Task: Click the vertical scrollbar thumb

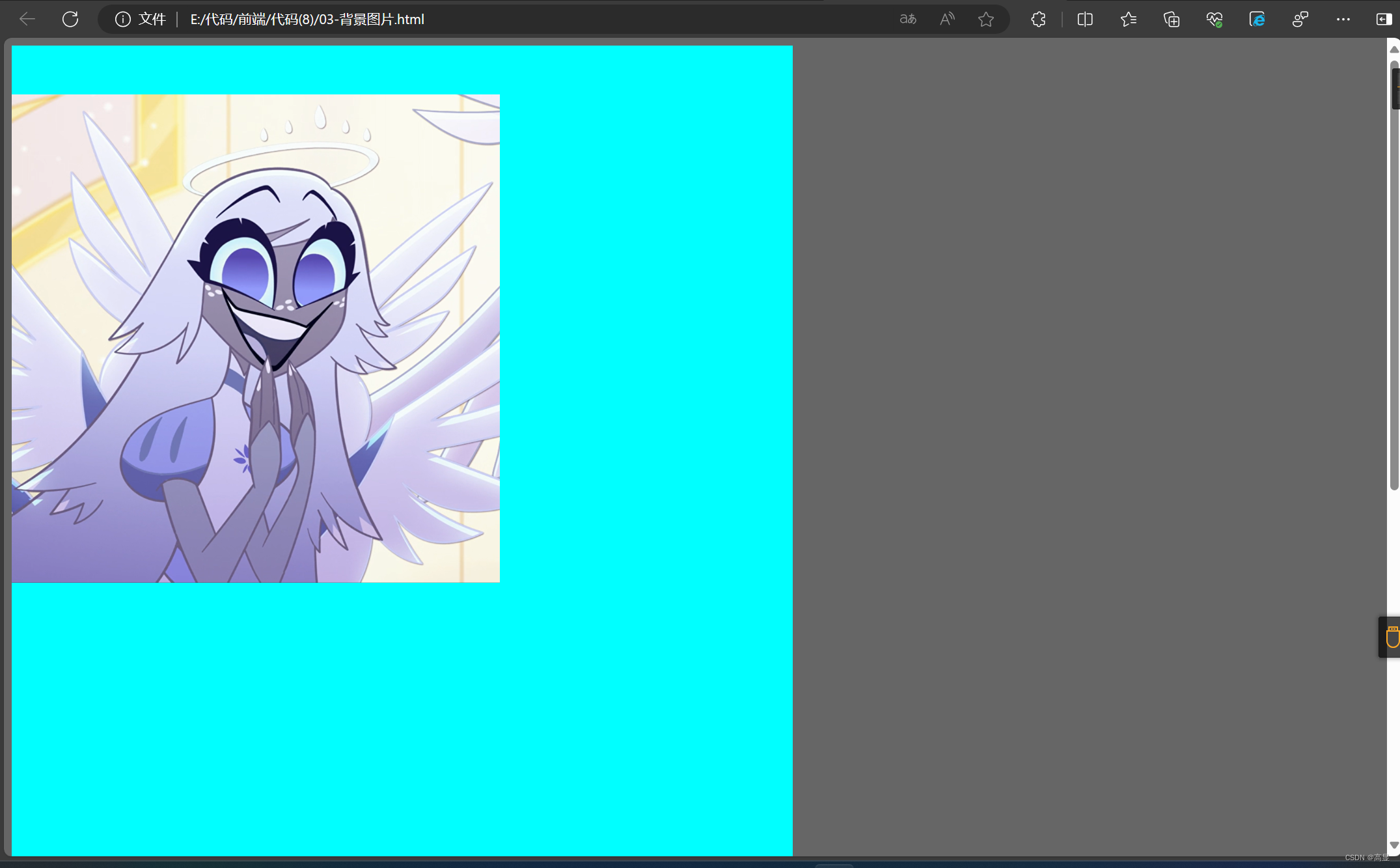Action: point(1393,275)
